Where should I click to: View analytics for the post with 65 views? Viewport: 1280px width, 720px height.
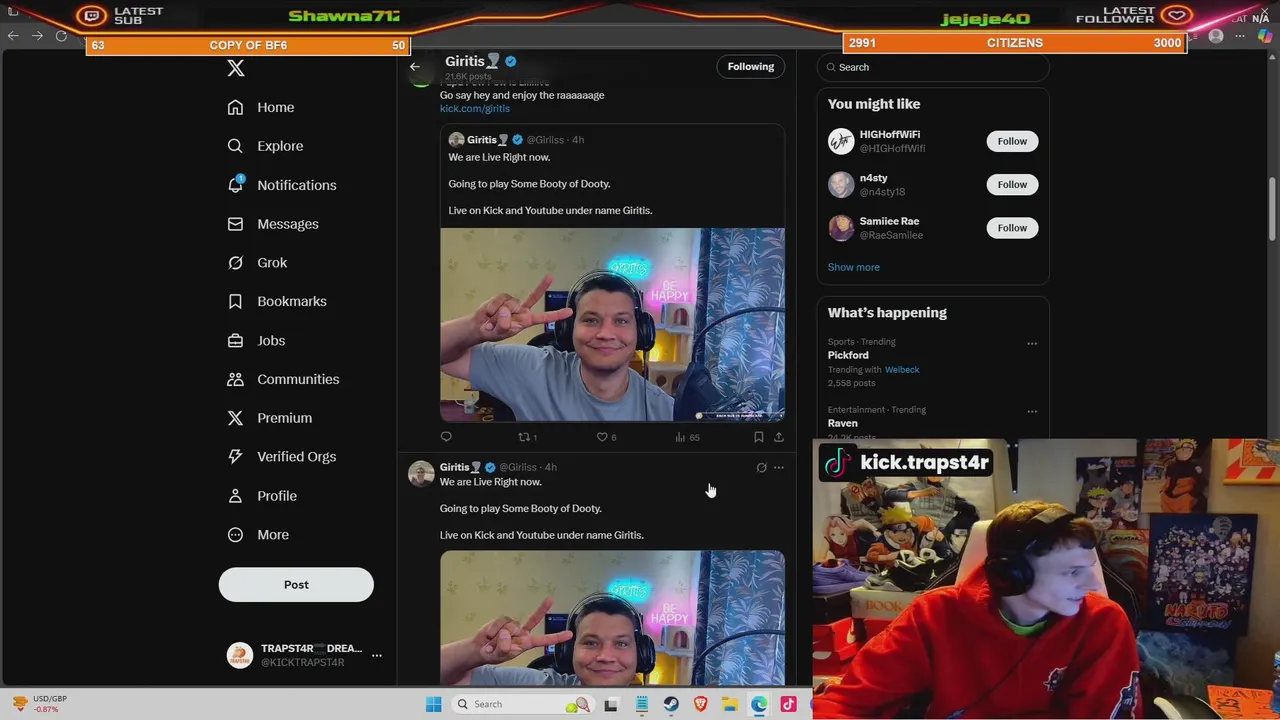point(687,437)
